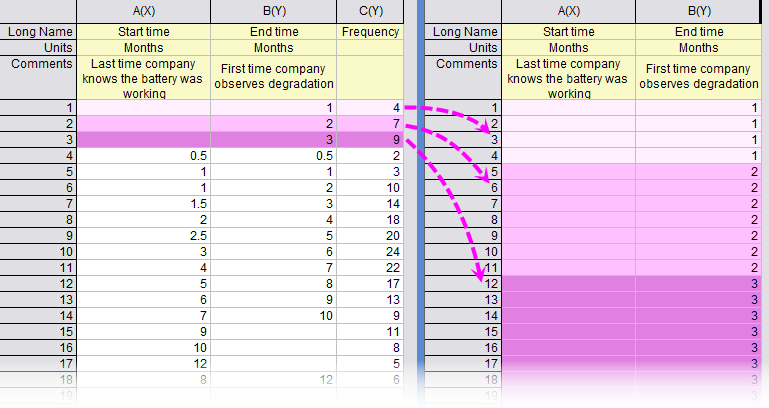Screen dimensions: 769x408
Task: Click the Comments row label in right worksheet
Action: 463,77
